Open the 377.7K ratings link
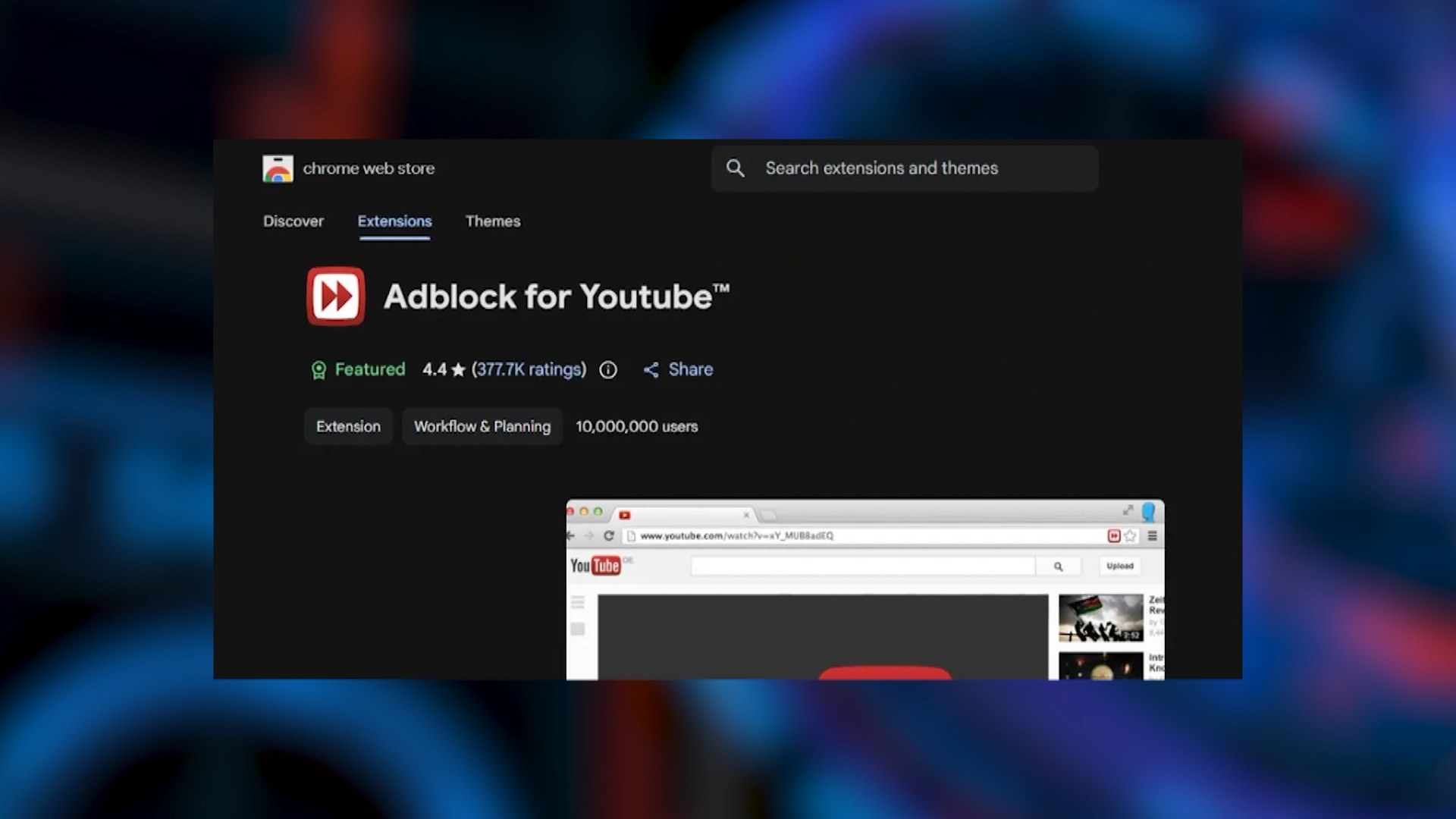This screenshot has width=1456, height=819. click(x=529, y=370)
